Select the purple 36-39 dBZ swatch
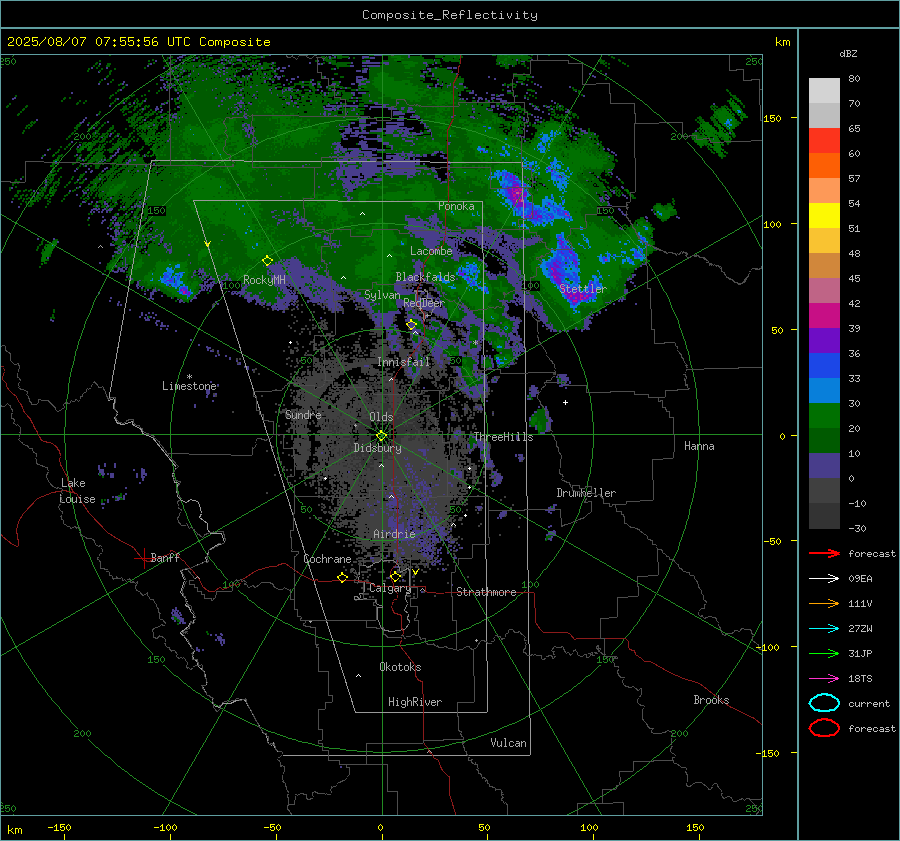900x841 pixels. click(x=824, y=340)
